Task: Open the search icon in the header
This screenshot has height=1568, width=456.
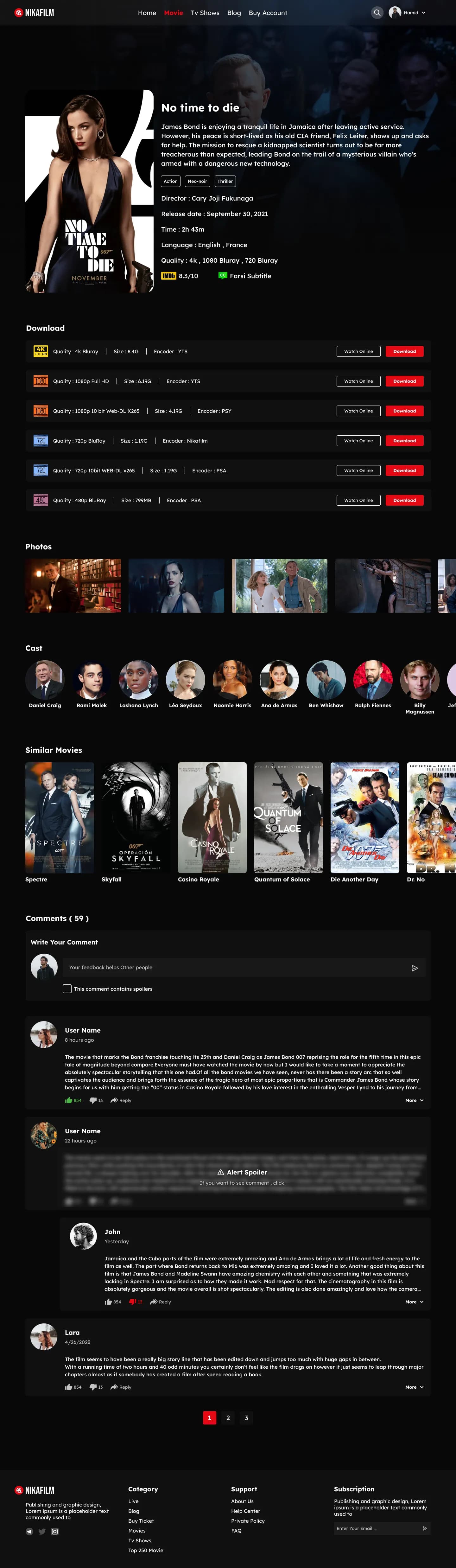Action: [377, 12]
